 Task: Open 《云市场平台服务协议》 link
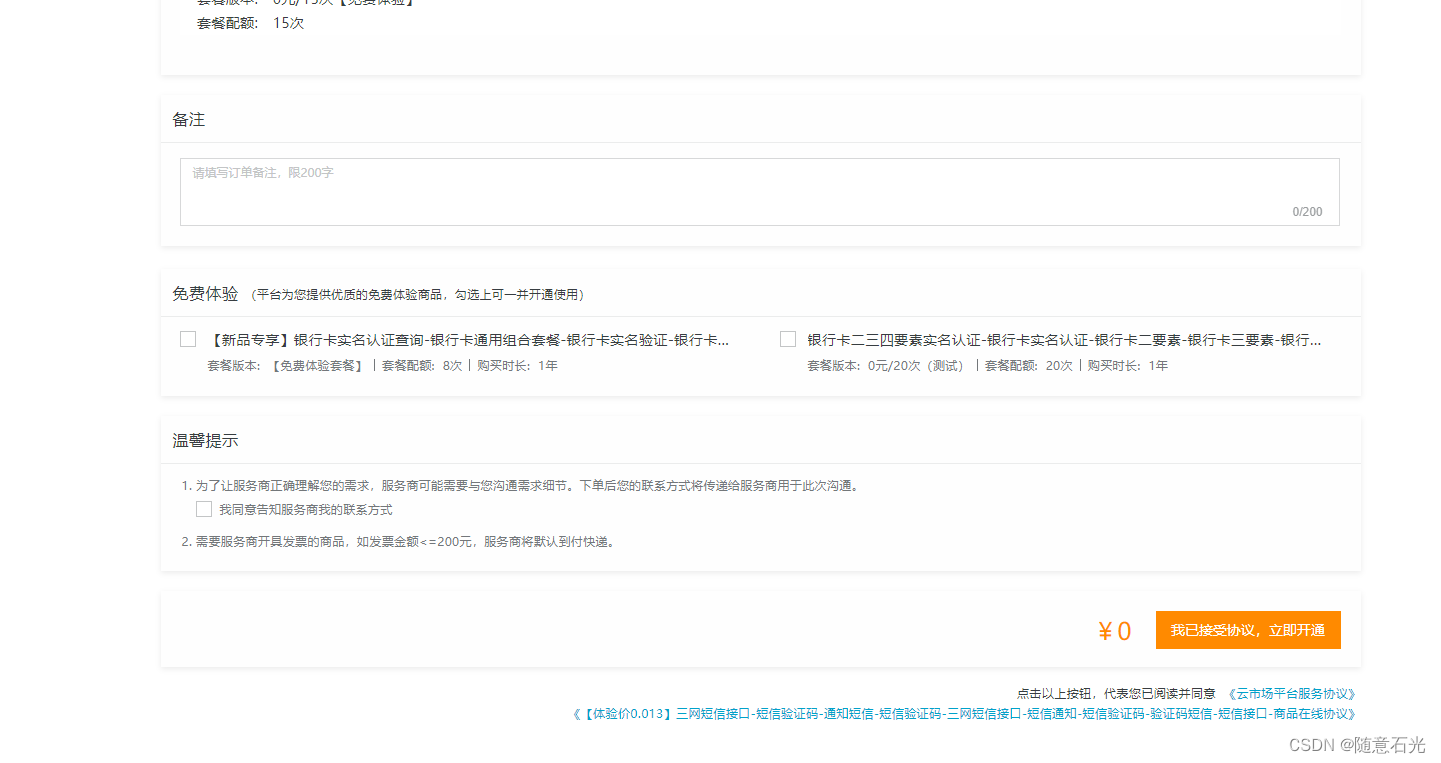(1291, 693)
